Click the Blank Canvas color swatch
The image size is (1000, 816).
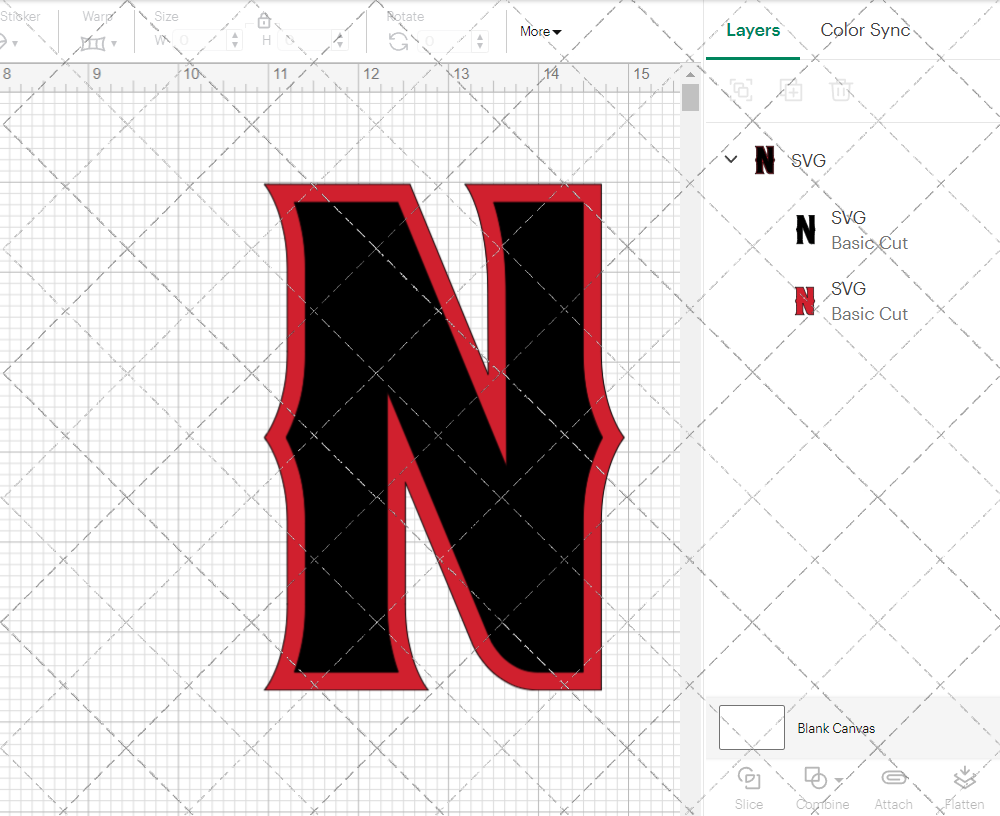[751, 727]
